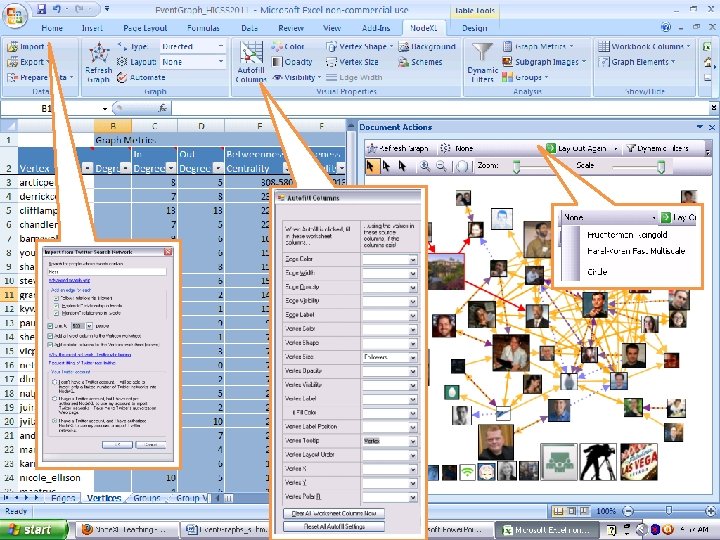This screenshot has width=720, height=540.
Task: Open the Design ribbon tab
Action: coord(474,28)
